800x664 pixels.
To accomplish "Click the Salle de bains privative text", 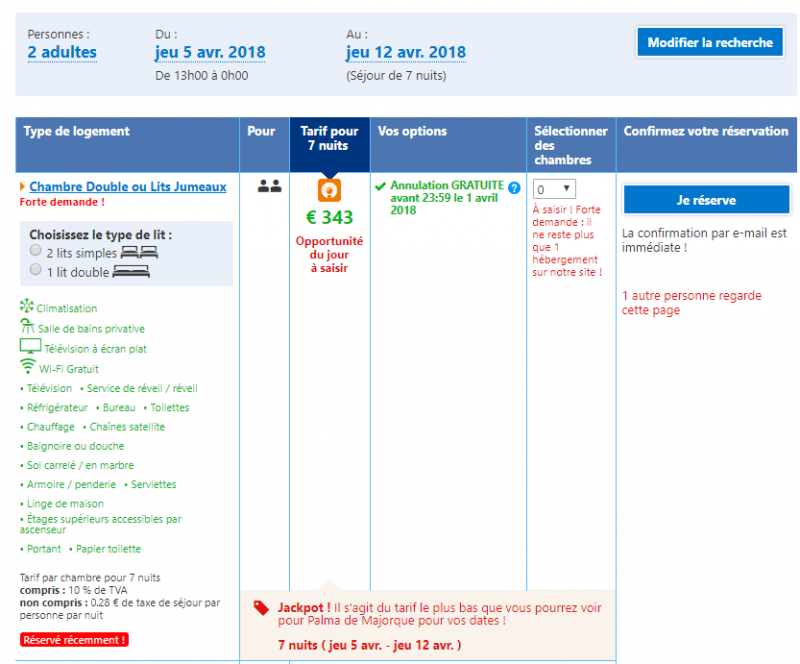I will (x=91, y=329).
